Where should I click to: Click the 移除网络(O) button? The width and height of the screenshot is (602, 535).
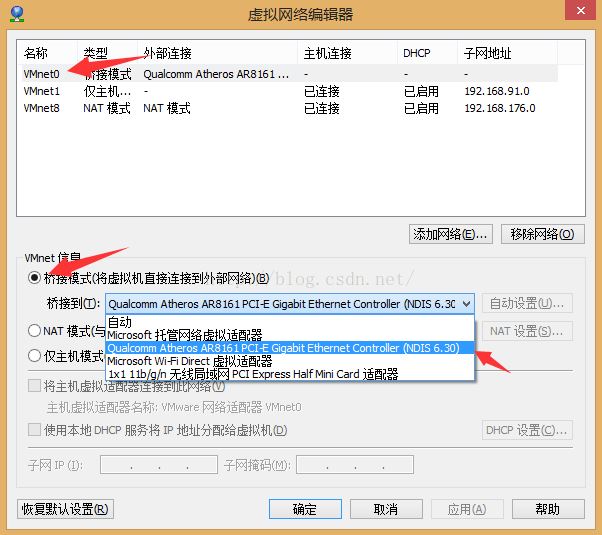542,234
